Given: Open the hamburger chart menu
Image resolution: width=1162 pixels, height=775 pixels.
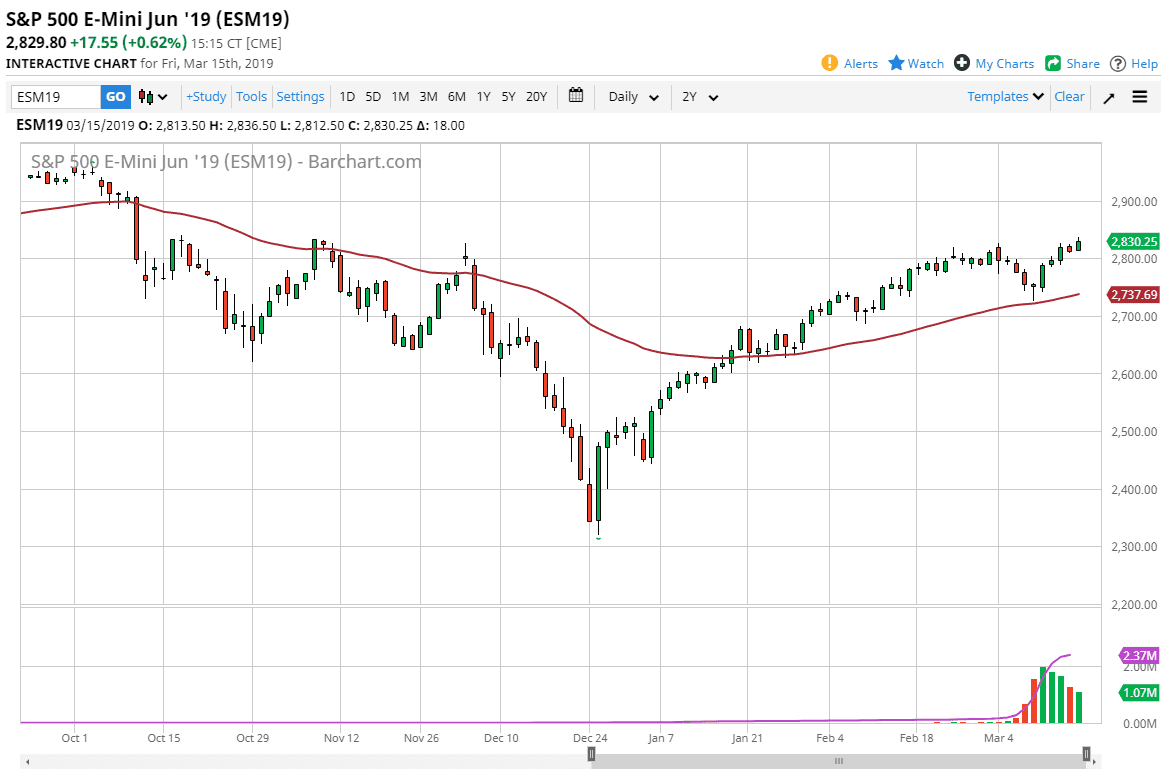Looking at the screenshot, I should 1140,97.
